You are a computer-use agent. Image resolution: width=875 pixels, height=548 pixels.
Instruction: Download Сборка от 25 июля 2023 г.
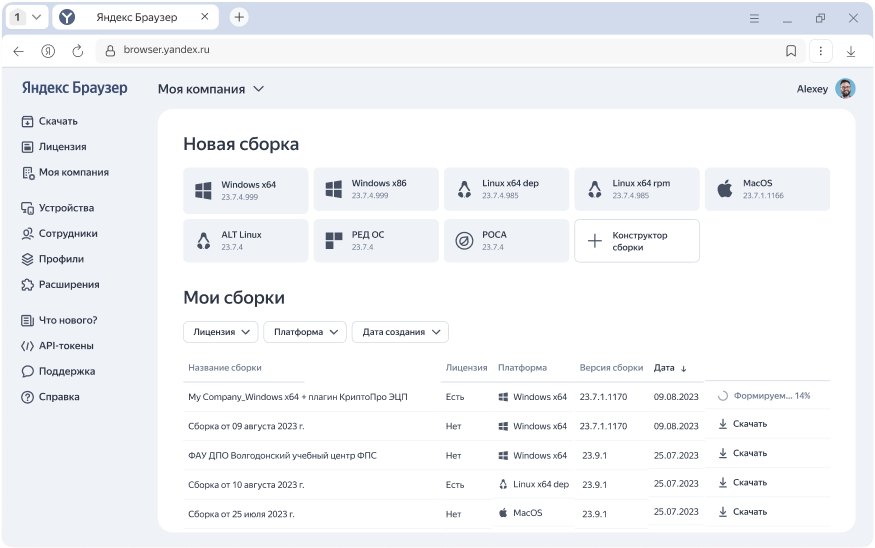pyautogui.click(x=743, y=512)
